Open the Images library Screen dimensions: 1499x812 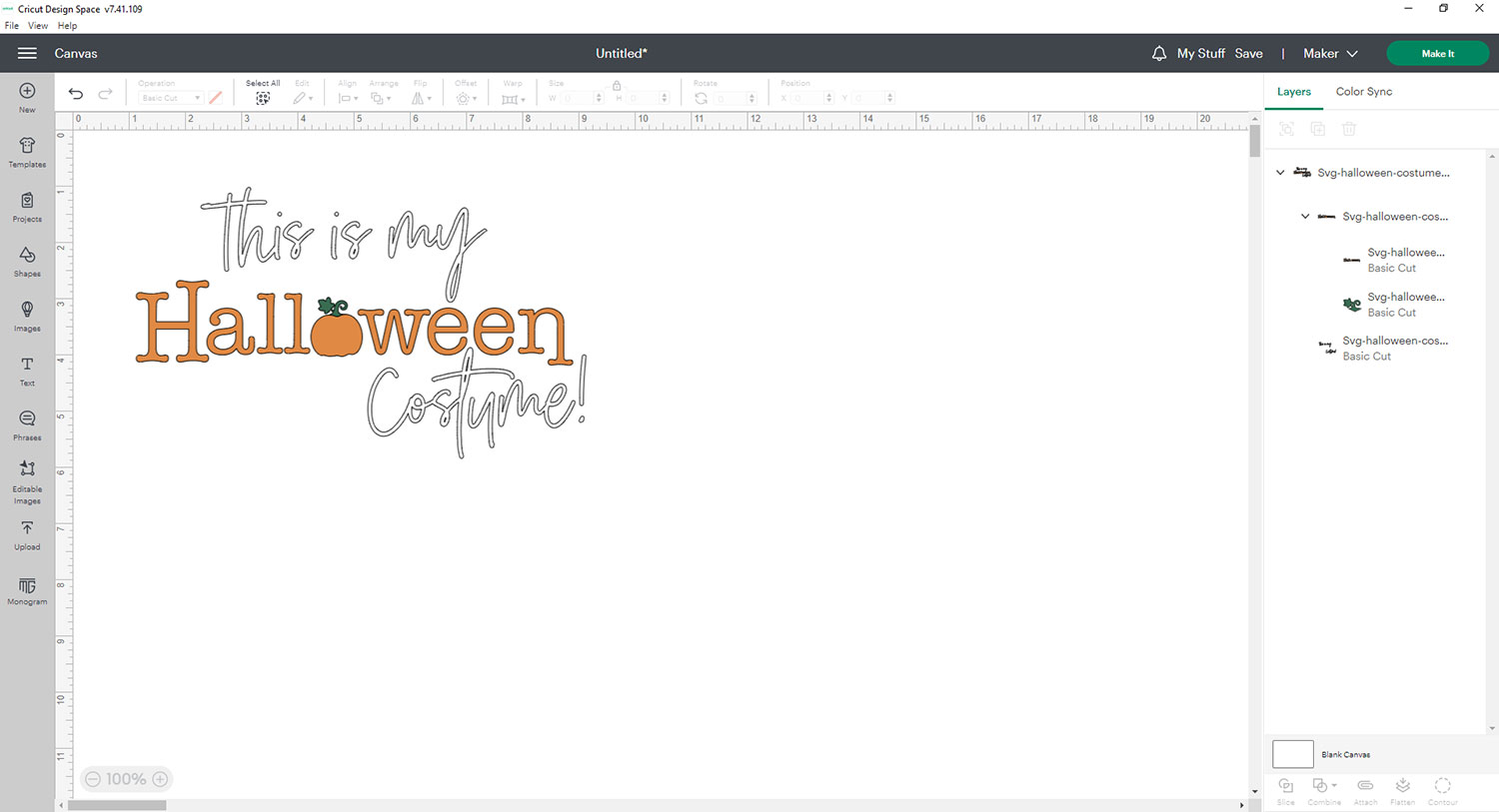27,317
